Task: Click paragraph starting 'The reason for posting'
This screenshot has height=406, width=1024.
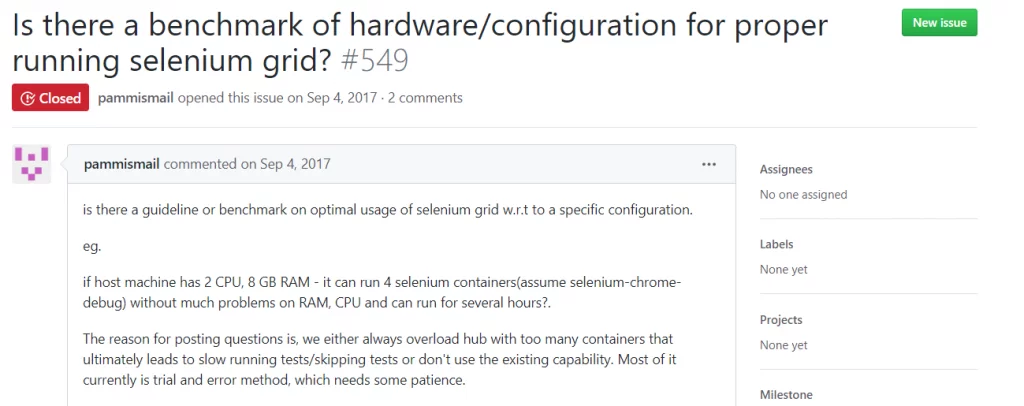Action: [378, 360]
